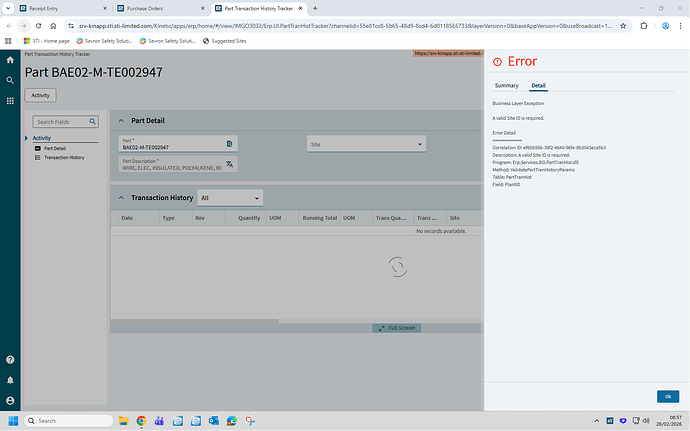Screen dimensions: 690x431
Task: Open Suggested Sites bookmark
Action: [x=224, y=41]
